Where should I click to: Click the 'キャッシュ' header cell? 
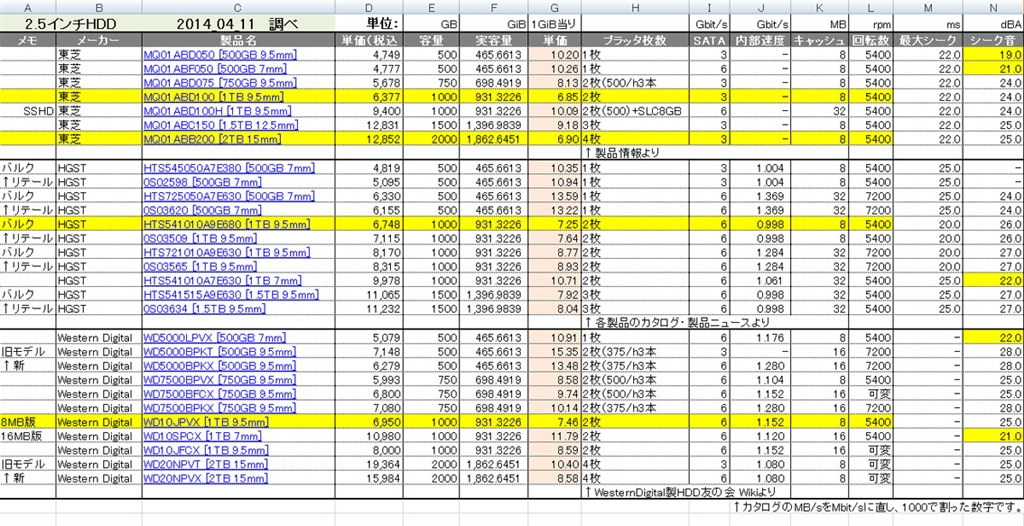pyautogui.click(x=820, y=41)
